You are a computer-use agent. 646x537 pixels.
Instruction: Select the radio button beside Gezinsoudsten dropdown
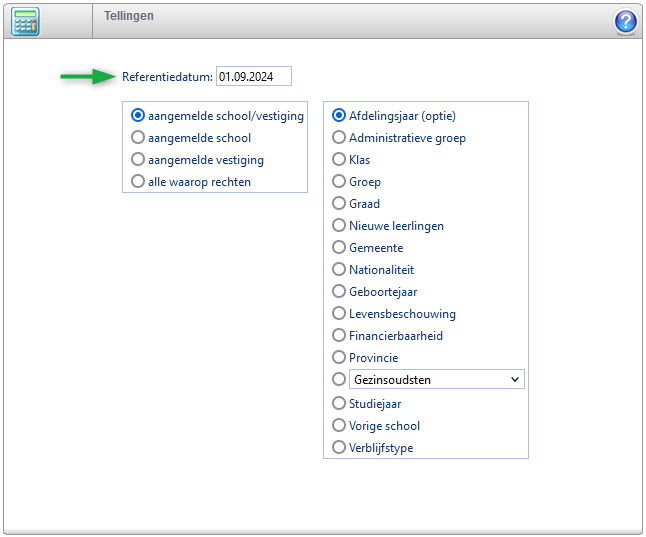click(340, 380)
